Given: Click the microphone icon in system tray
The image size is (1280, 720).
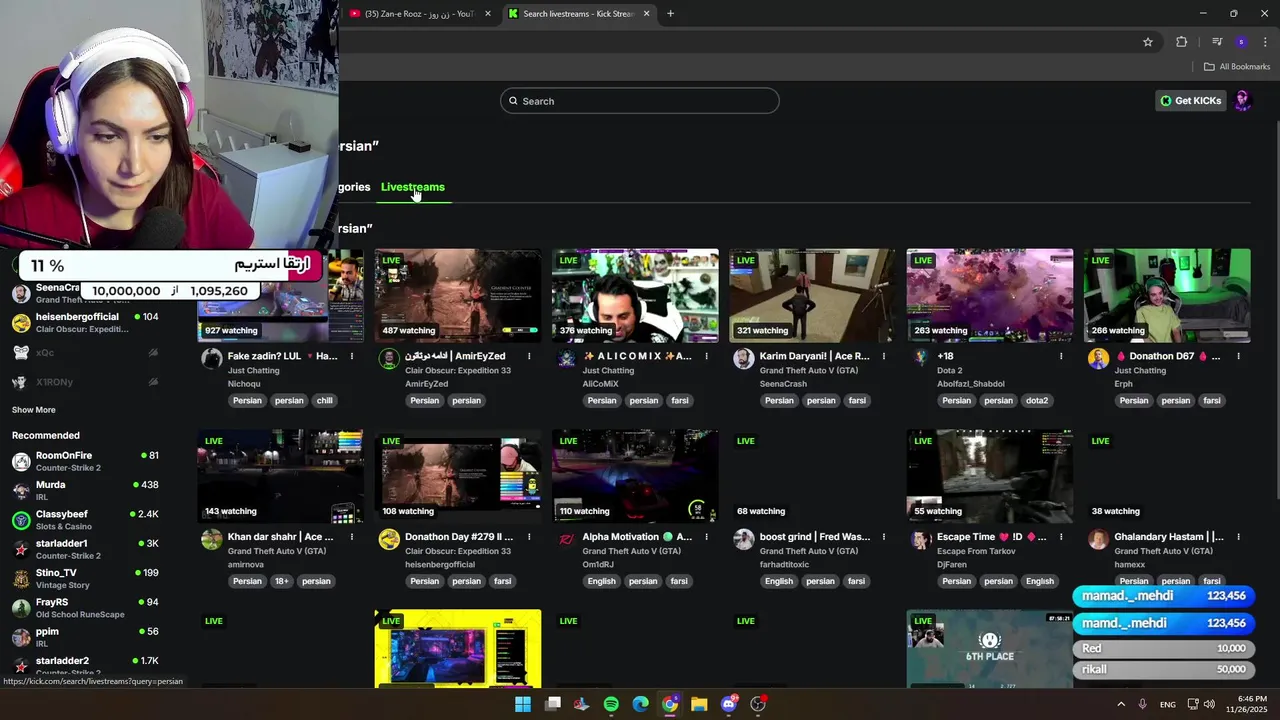Looking at the screenshot, I should click(x=1142, y=704).
